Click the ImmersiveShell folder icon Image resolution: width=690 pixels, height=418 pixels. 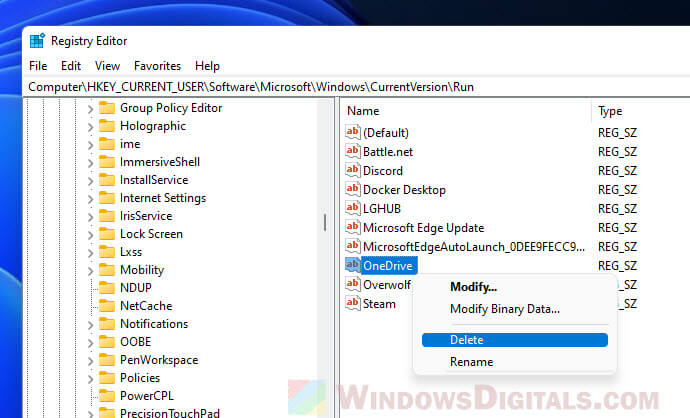(x=107, y=162)
